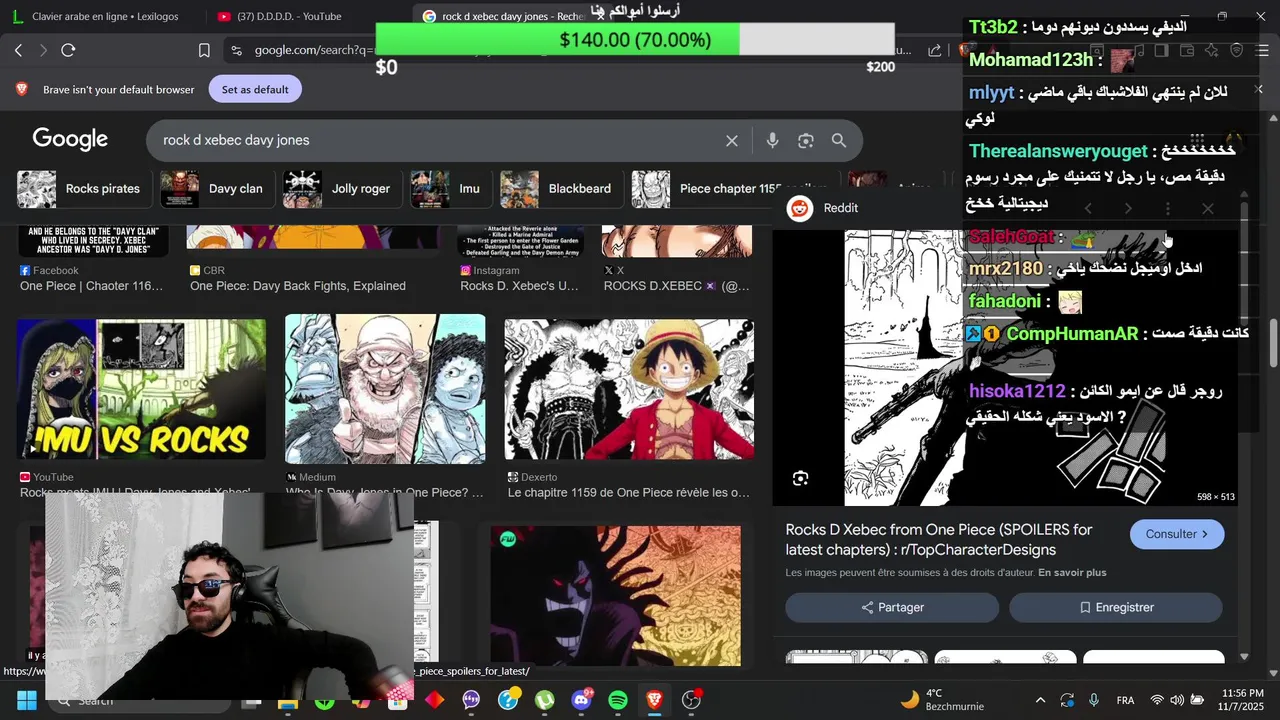Screen dimensions: 1280x720
Task: Open the En savoir plus link
Action: coord(1072,573)
